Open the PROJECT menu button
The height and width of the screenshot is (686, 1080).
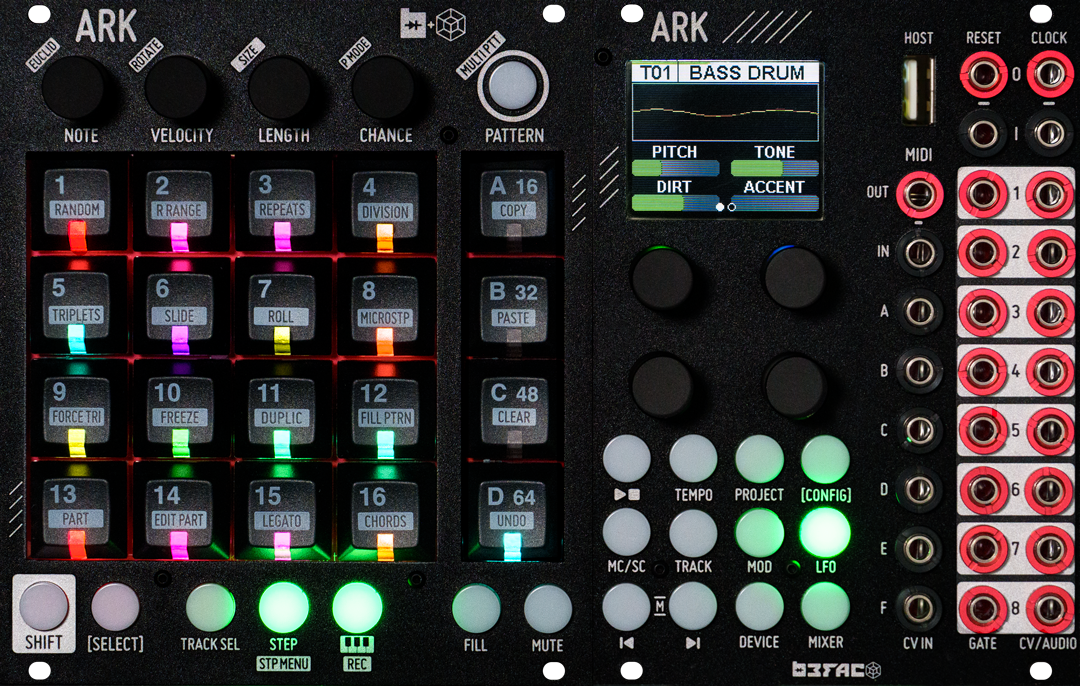pyautogui.click(x=759, y=459)
